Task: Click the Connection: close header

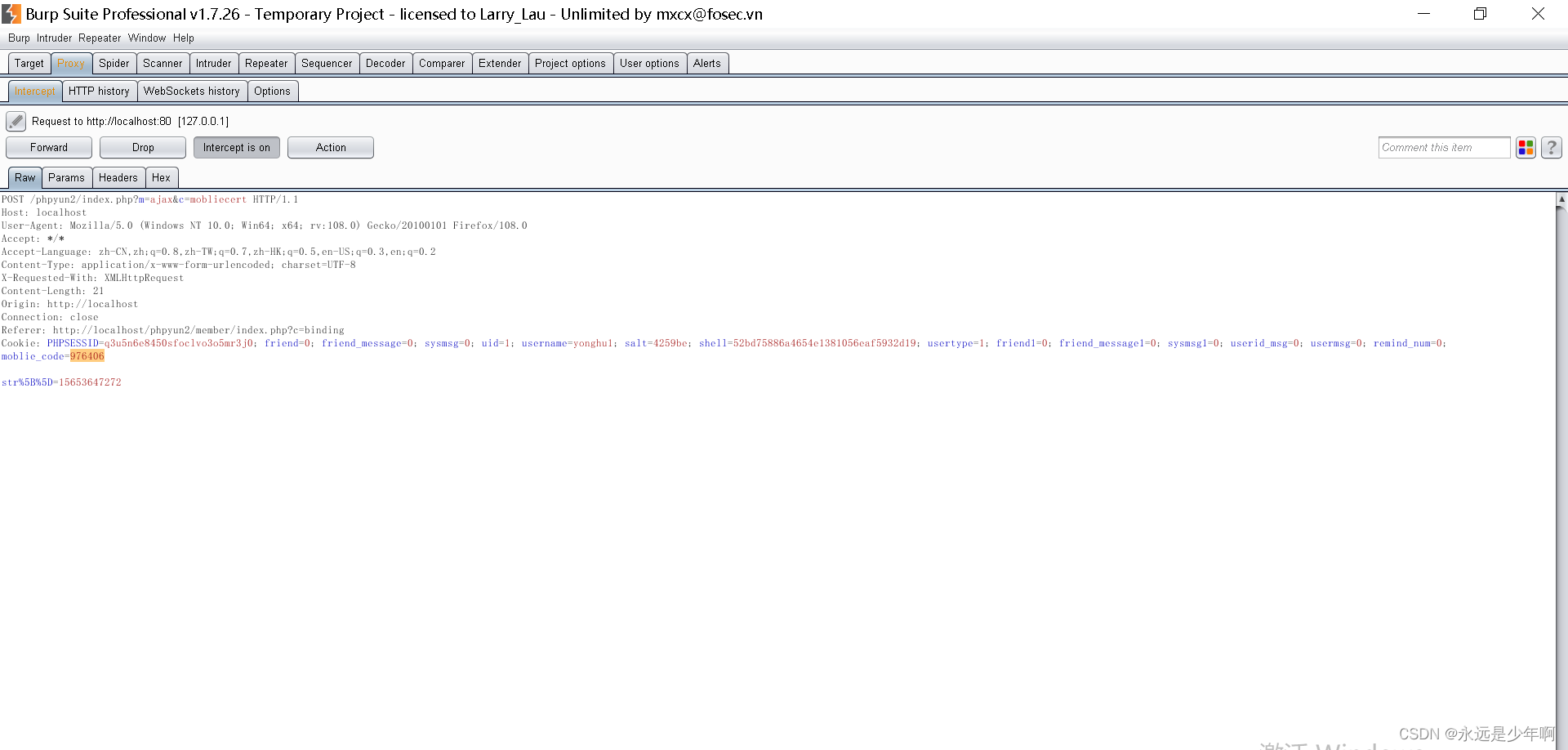Action: coord(50,317)
